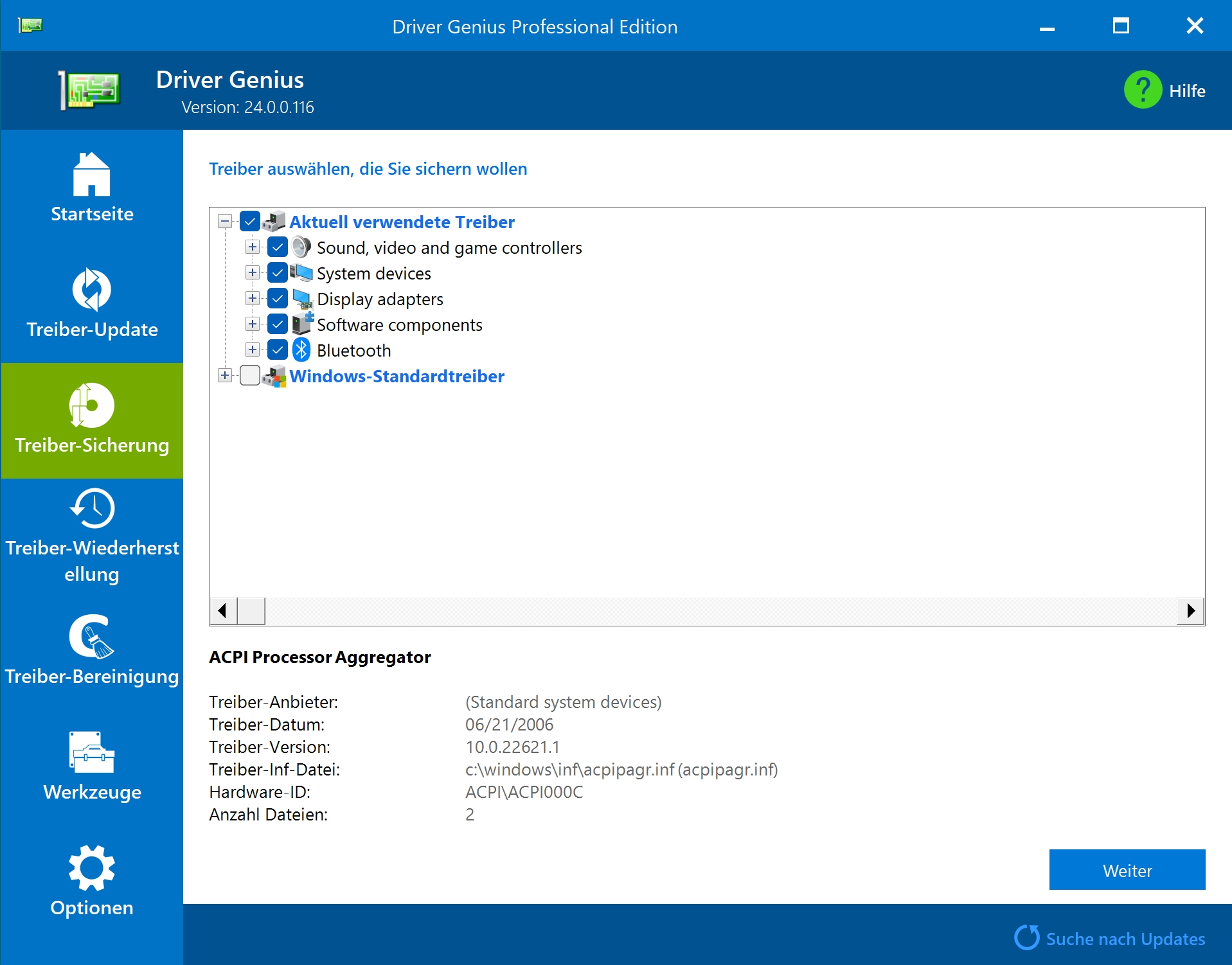Screen dimensions: 1232x965
Task: Collapse the Aktuell verwendete Treiber node
Action: click(x=225, y=222)
